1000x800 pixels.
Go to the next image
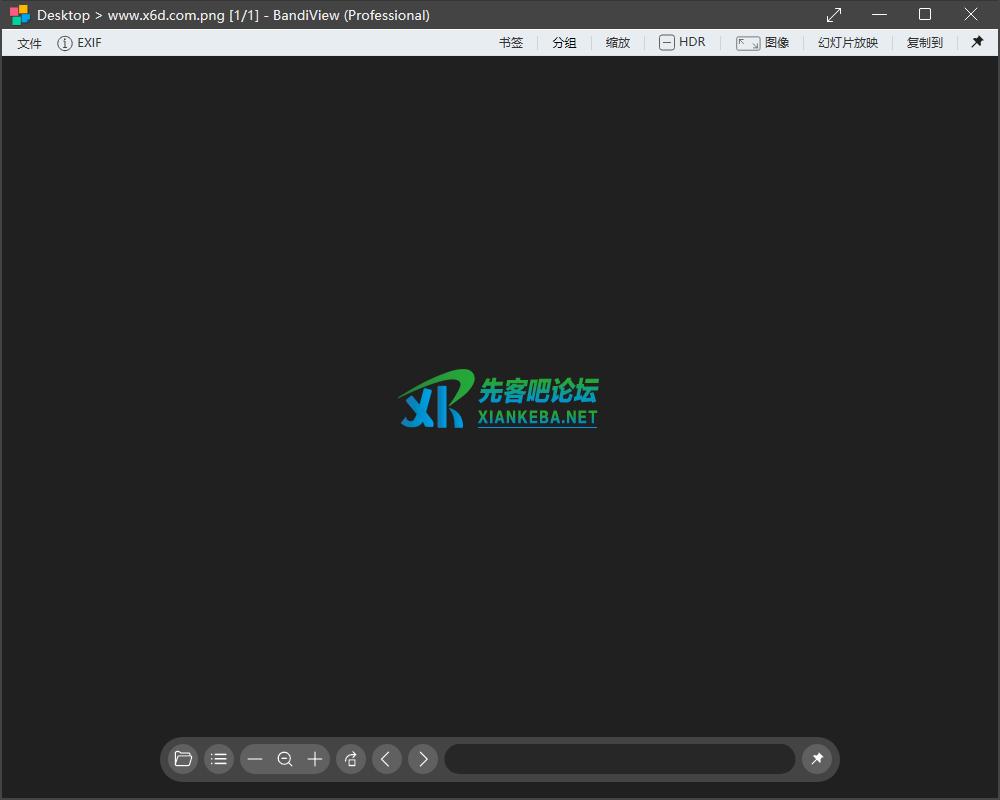pyautogui.click(x=423, y=759)
